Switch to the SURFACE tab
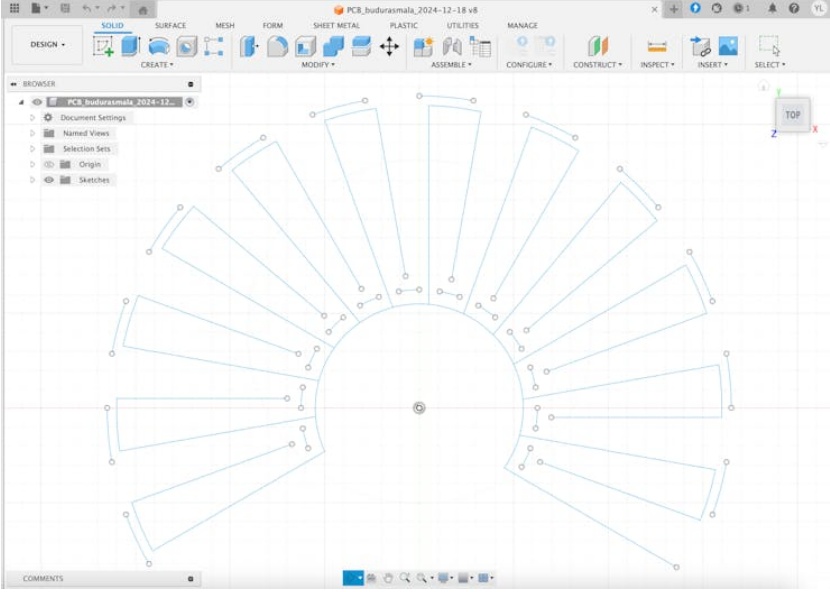The image size is (830, 592). 170,25
